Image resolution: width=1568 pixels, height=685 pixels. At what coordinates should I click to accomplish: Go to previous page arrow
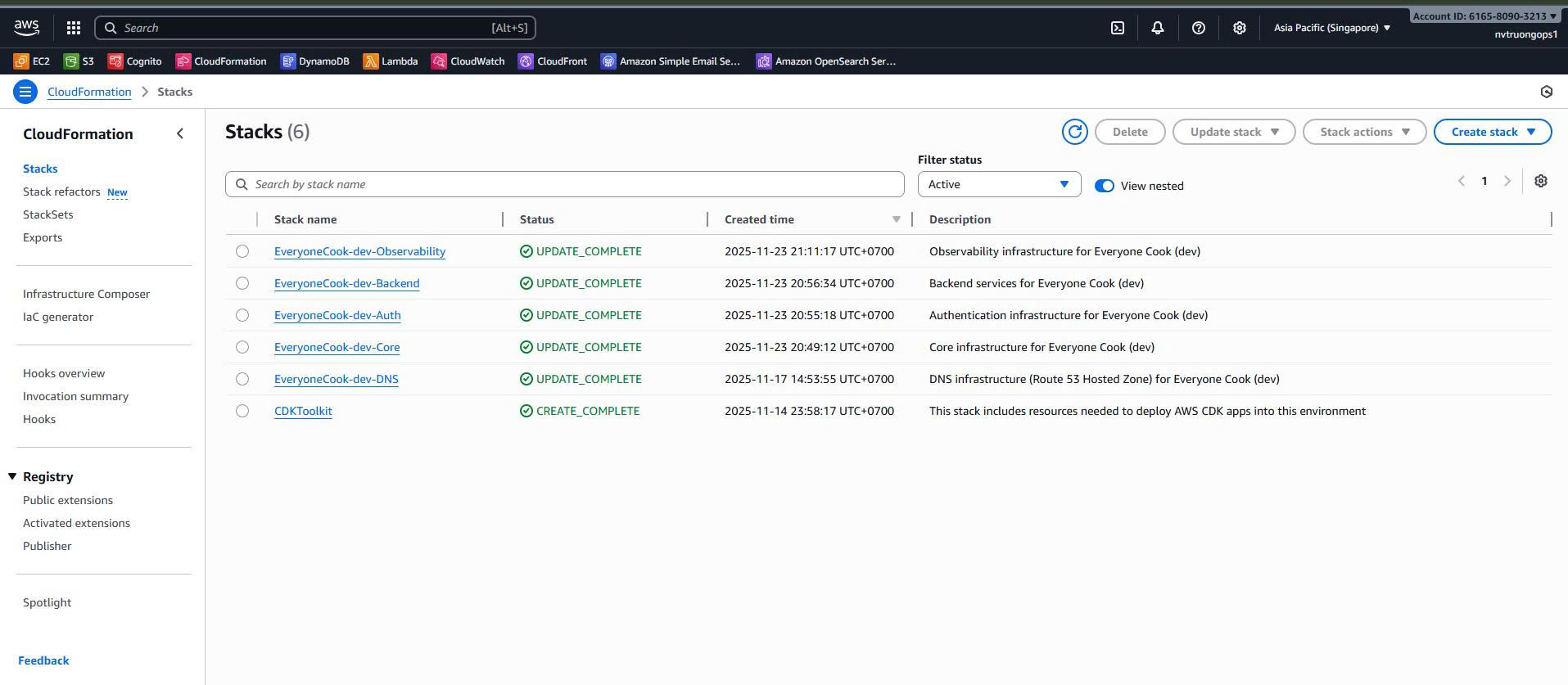click(x=1462, y=181)
